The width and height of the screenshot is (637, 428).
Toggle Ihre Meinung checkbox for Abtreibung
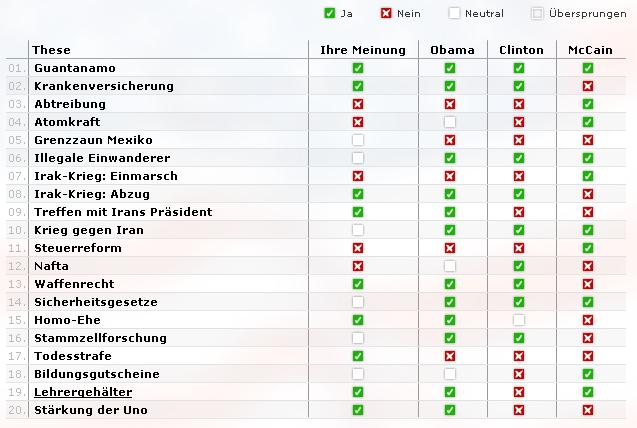point(358,104)
